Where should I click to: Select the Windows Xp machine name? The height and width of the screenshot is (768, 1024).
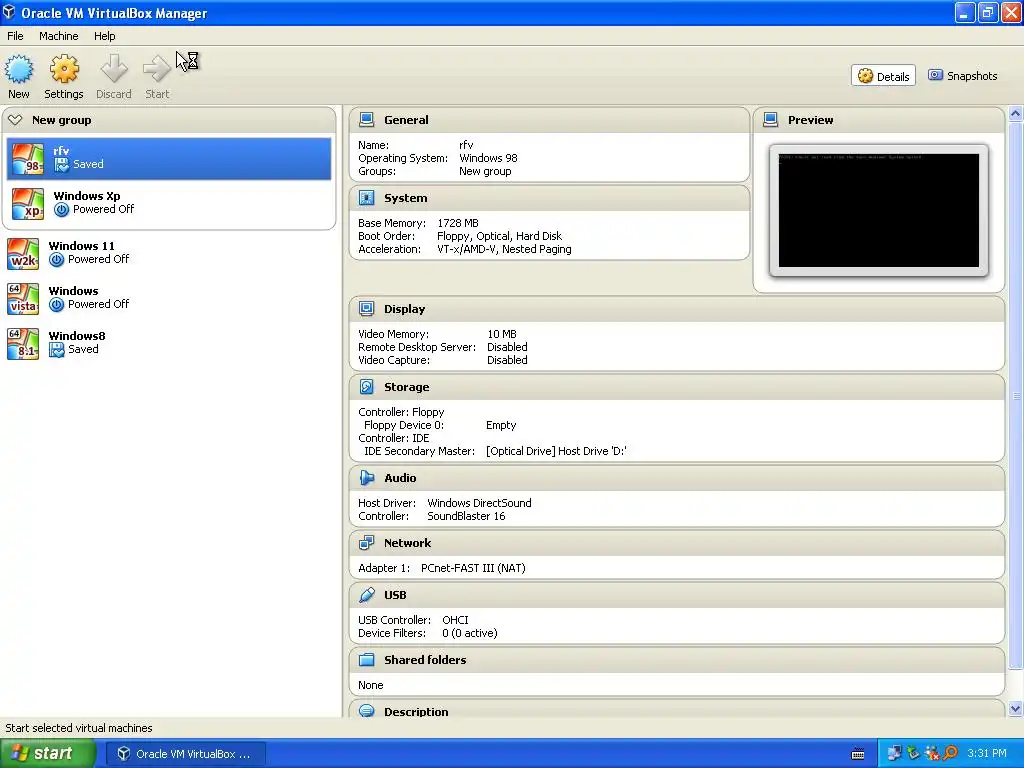(x=87, y=196)
